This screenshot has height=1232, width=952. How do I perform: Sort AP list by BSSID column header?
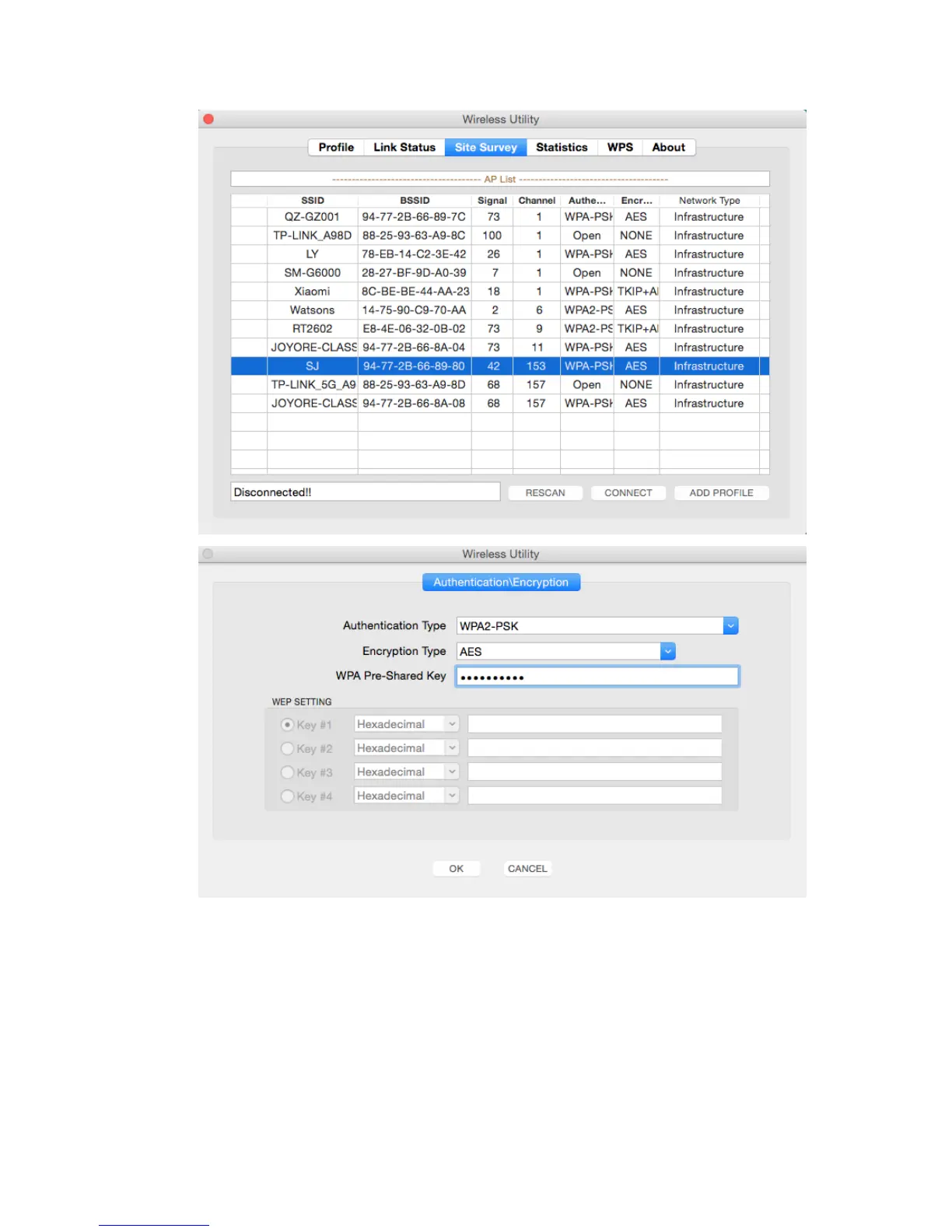click(415, 201)
